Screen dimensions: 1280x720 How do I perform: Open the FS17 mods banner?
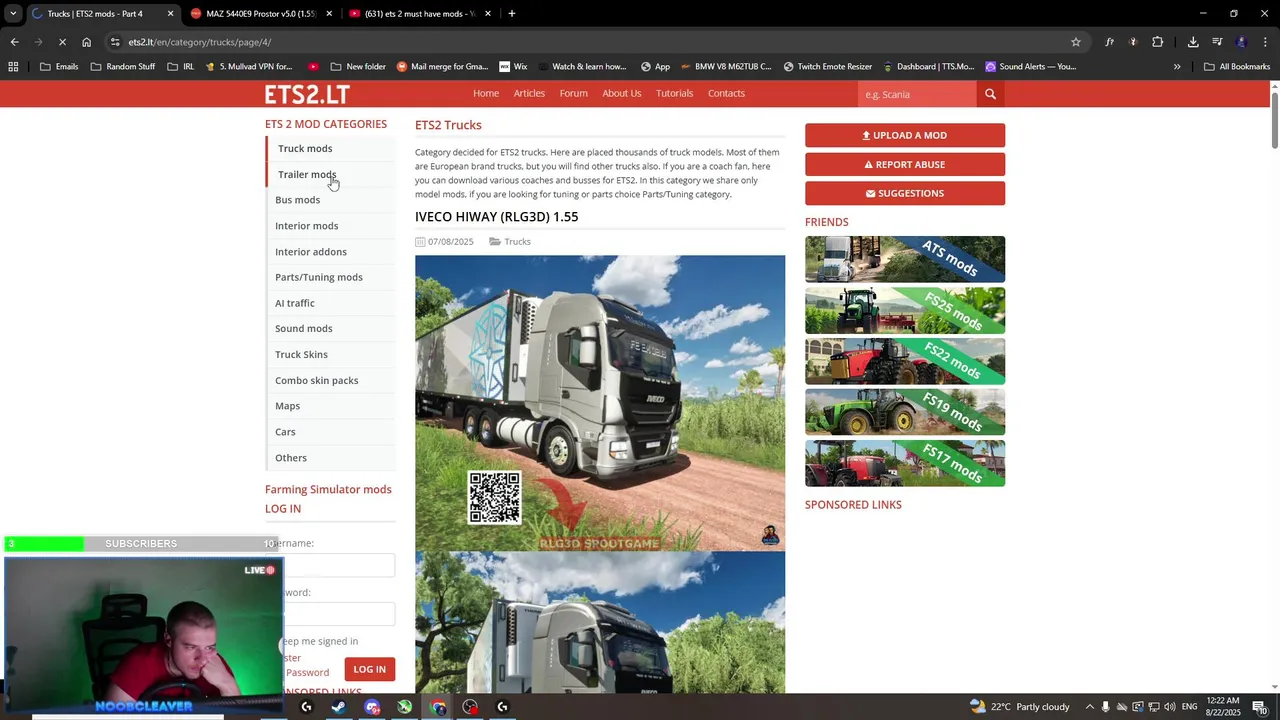905,463
